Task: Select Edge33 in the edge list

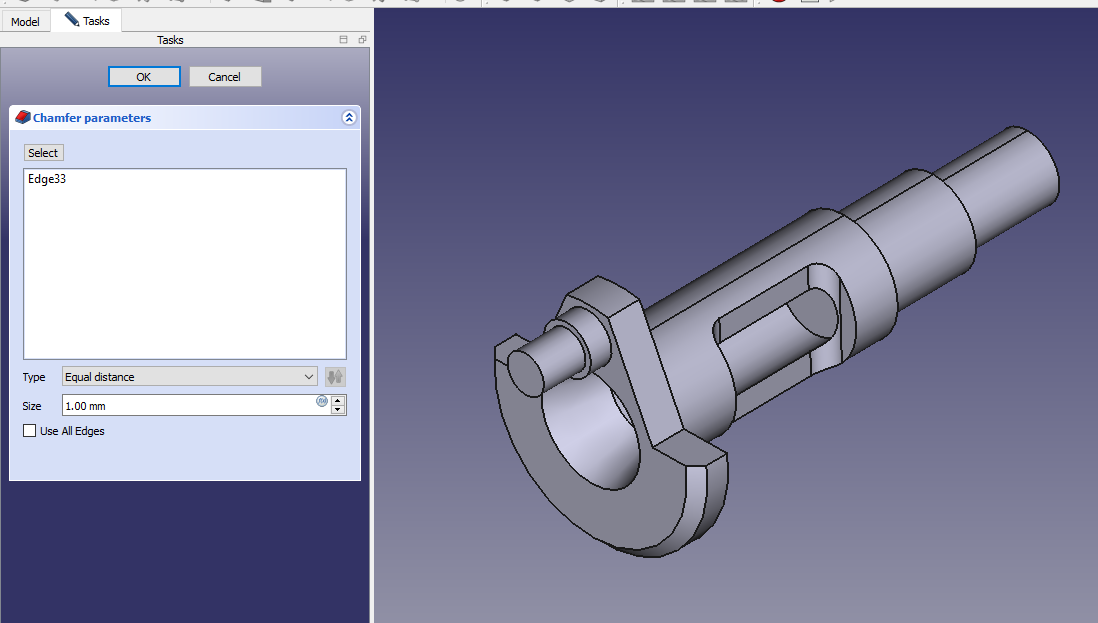Action: (x=47, y=180)
